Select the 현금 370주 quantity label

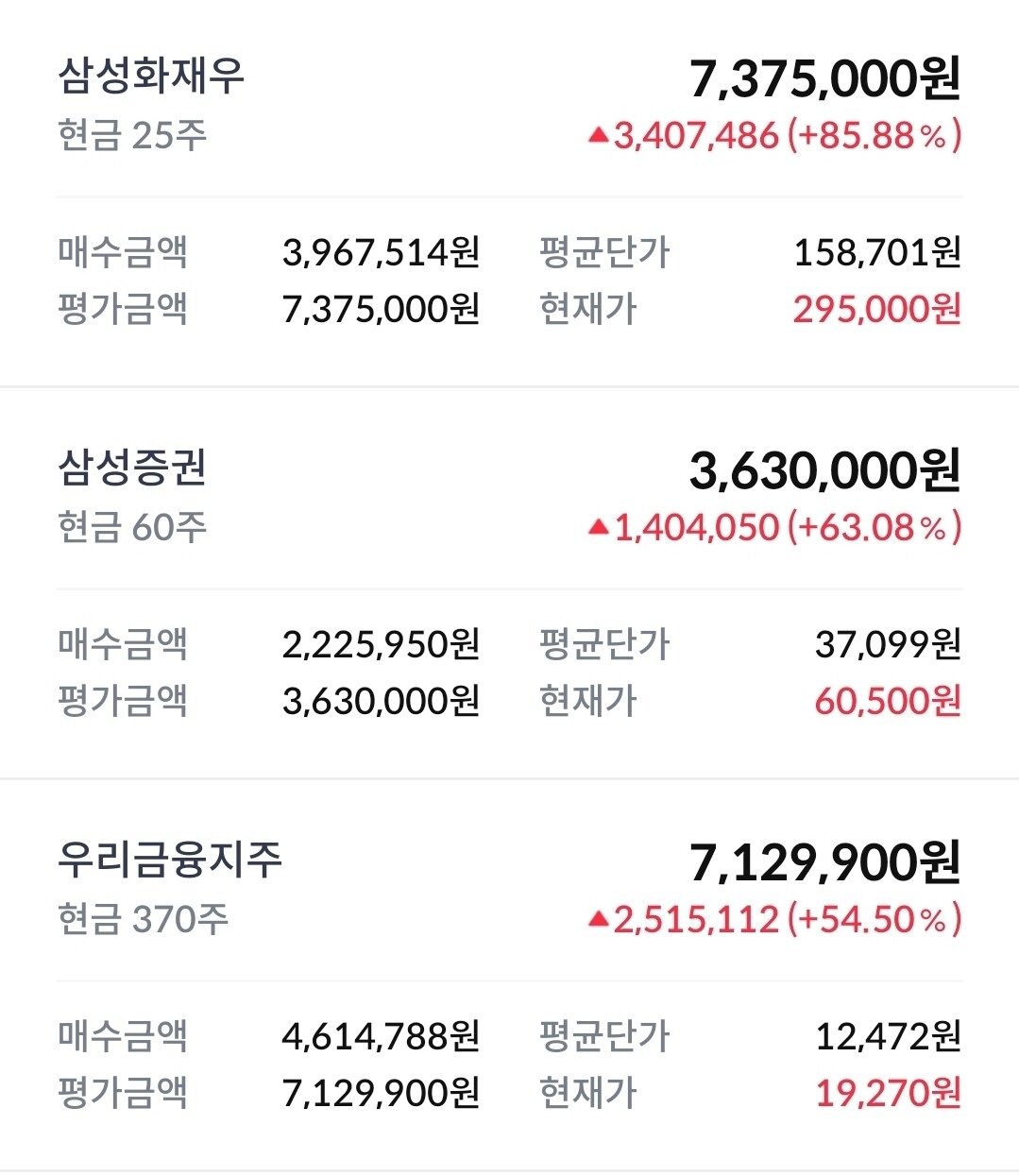[x=143, y=919]
